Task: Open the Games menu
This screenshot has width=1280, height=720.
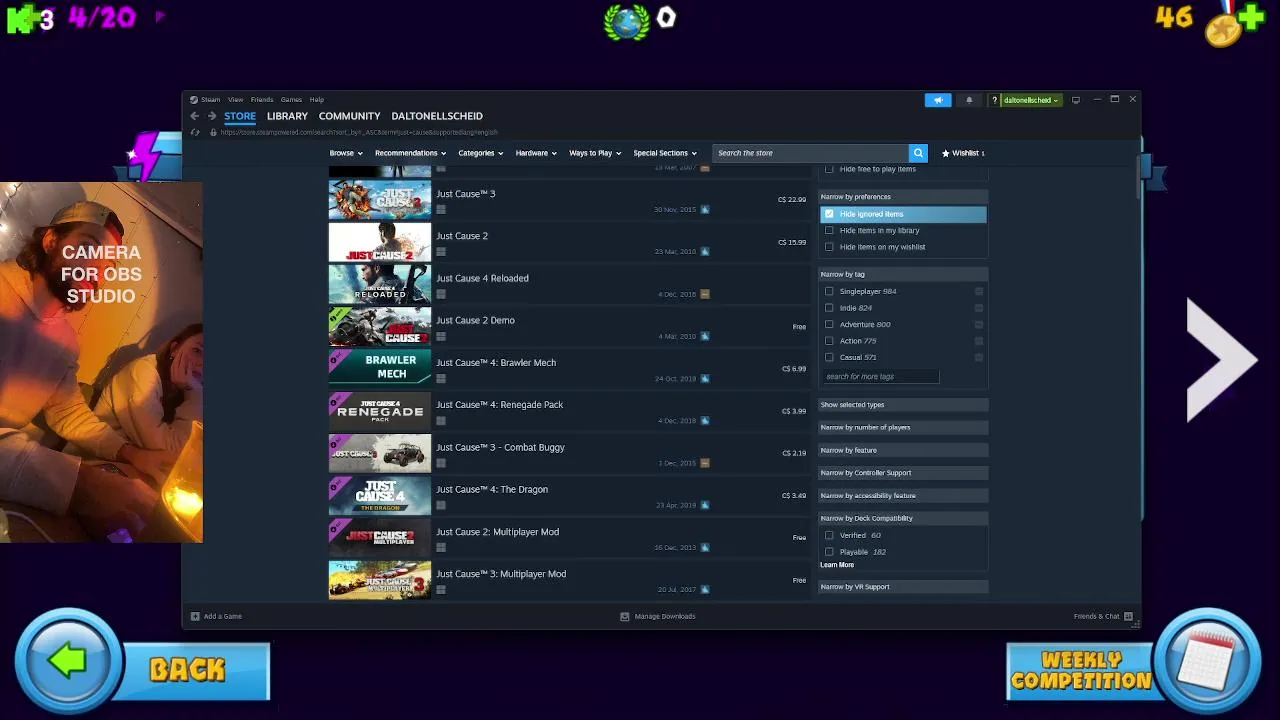Action: tap(291, 100)
